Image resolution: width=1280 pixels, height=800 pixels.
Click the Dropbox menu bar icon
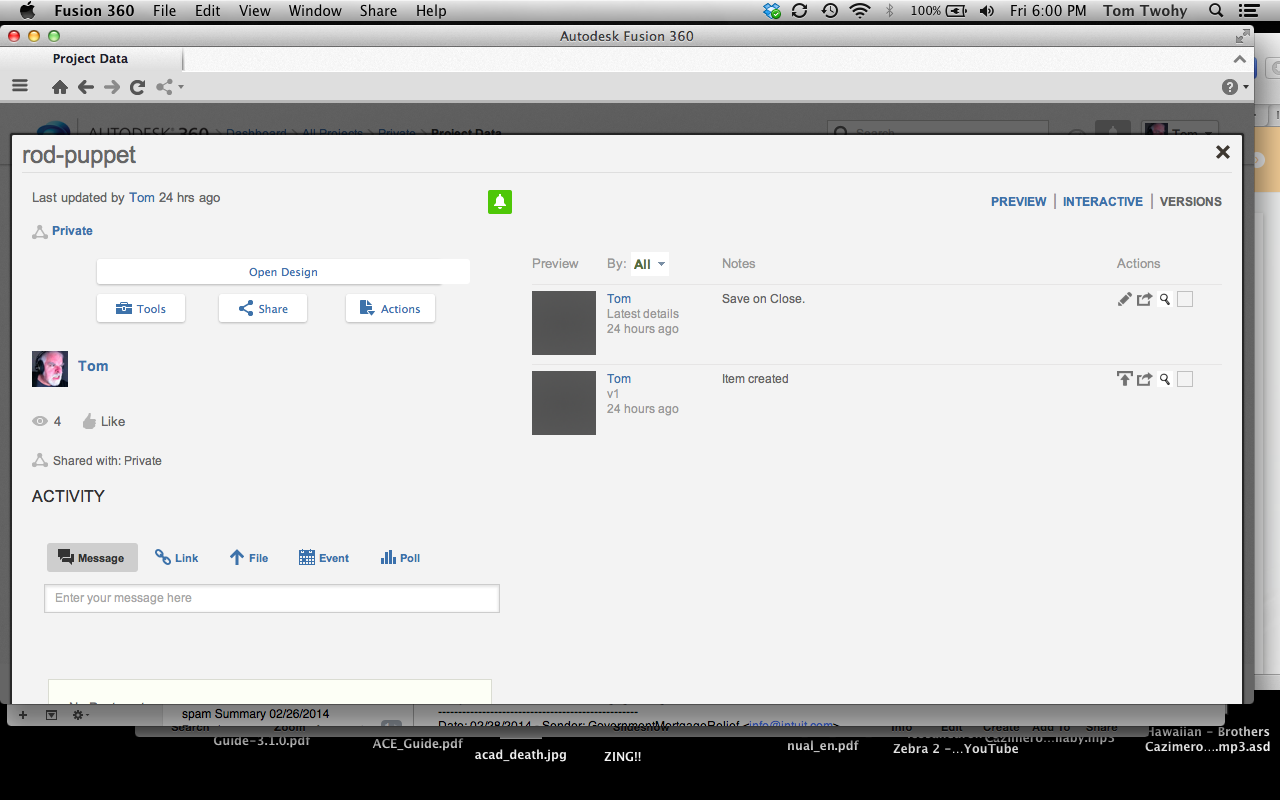pos(772,11)
